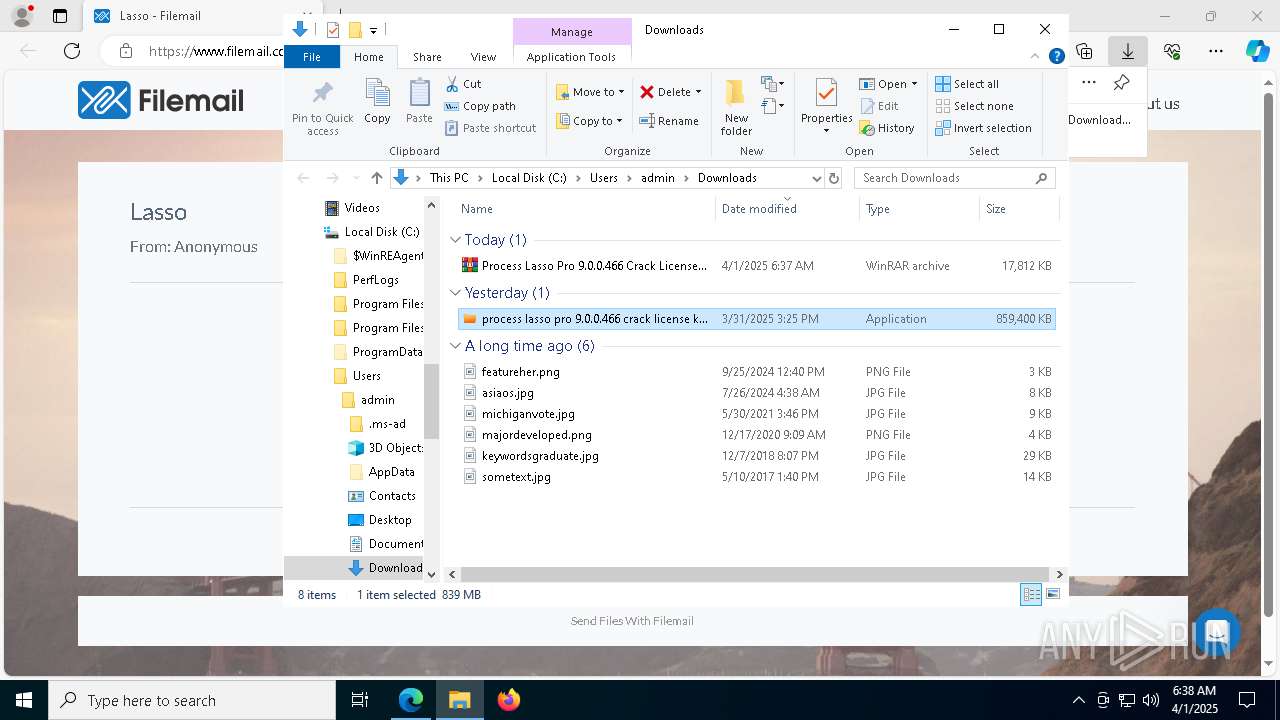This screenshot has width=1280, height=720.
Task: Collapse A long time ago group
Action: coord(456,346)
